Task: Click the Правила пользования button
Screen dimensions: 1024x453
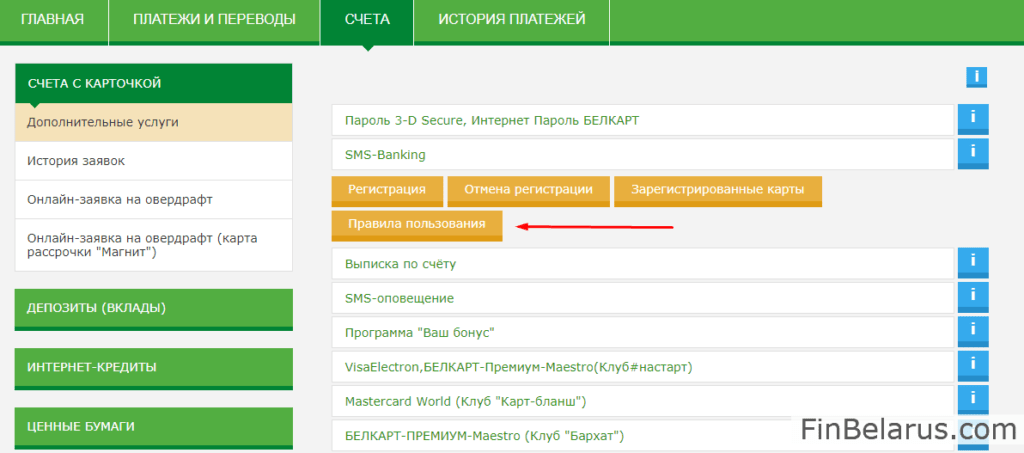Action: pyautogui.click(x=416, y=224)
